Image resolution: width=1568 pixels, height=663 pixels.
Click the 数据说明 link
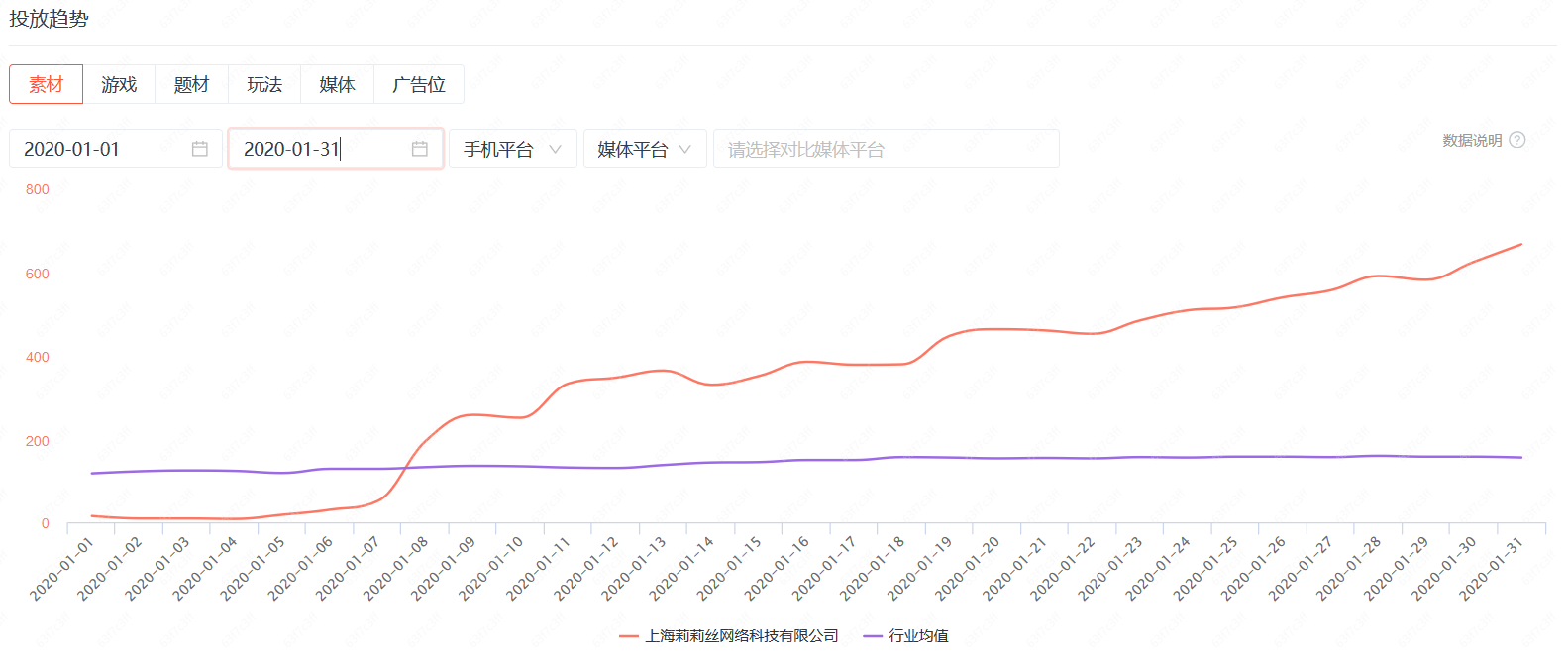1472,140
